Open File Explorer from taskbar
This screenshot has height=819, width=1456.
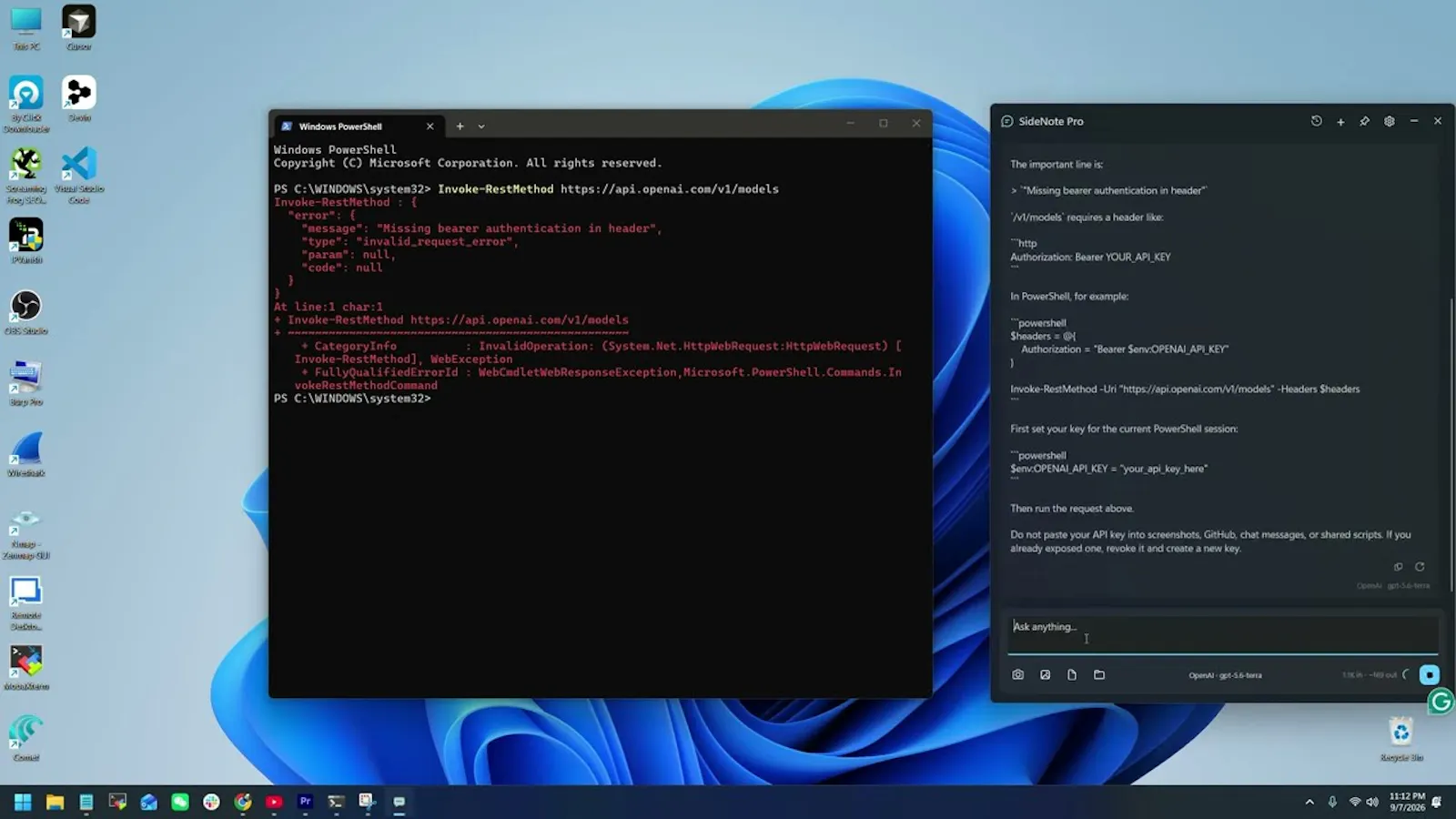click(55, 802)
